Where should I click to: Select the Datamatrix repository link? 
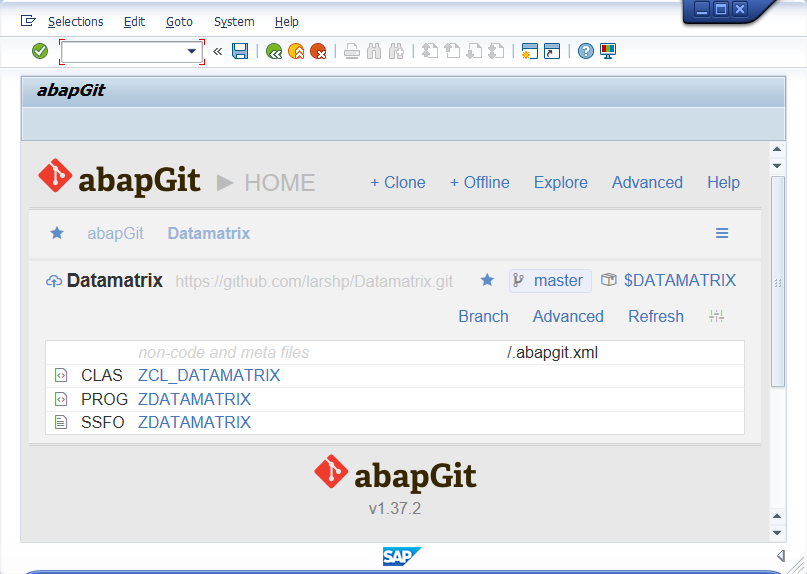coord(209,233)
